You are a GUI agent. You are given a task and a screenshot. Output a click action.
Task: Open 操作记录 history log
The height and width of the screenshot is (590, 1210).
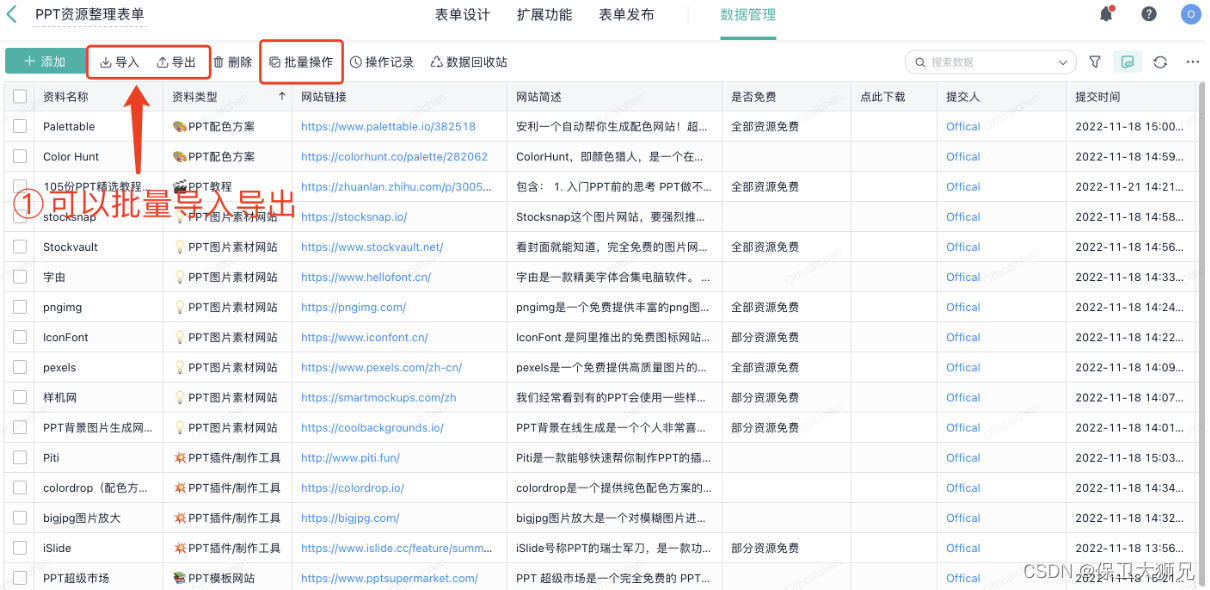382,62
